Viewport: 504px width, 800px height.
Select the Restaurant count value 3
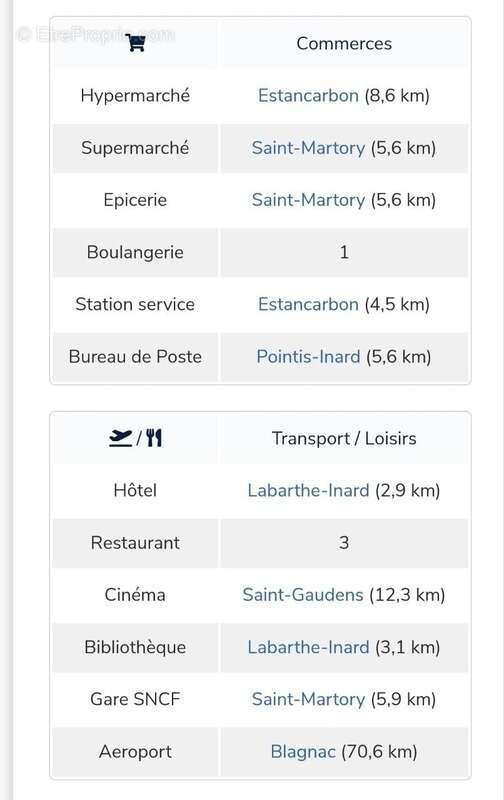point(344,542)
